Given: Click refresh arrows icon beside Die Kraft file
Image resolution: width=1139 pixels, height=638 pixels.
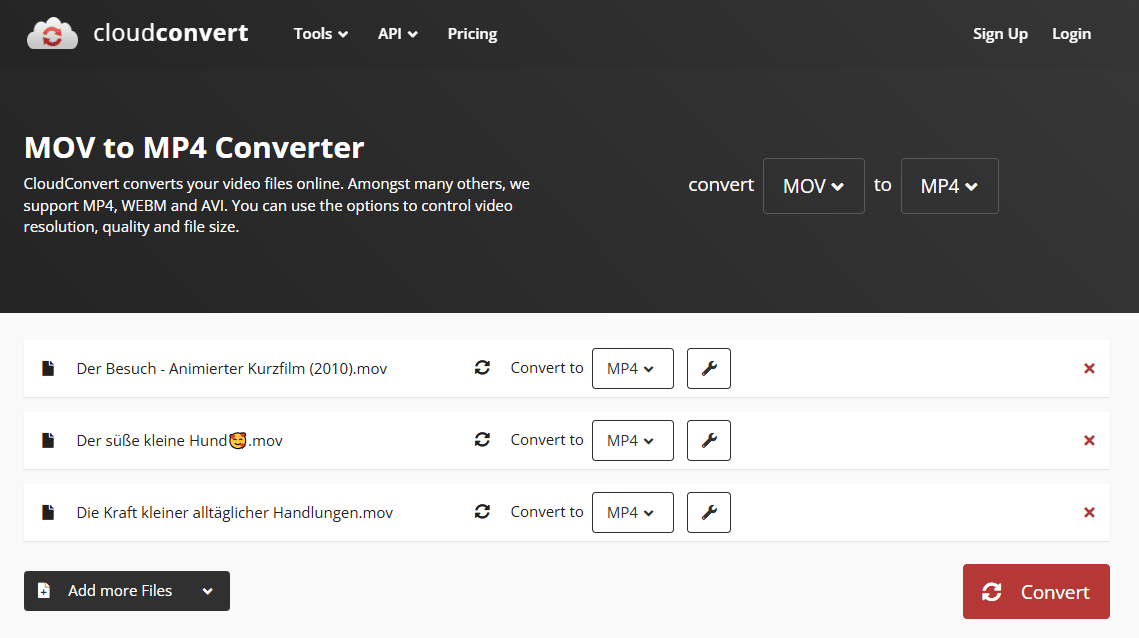Looking at the screenshot, I should tap(482, 512).
